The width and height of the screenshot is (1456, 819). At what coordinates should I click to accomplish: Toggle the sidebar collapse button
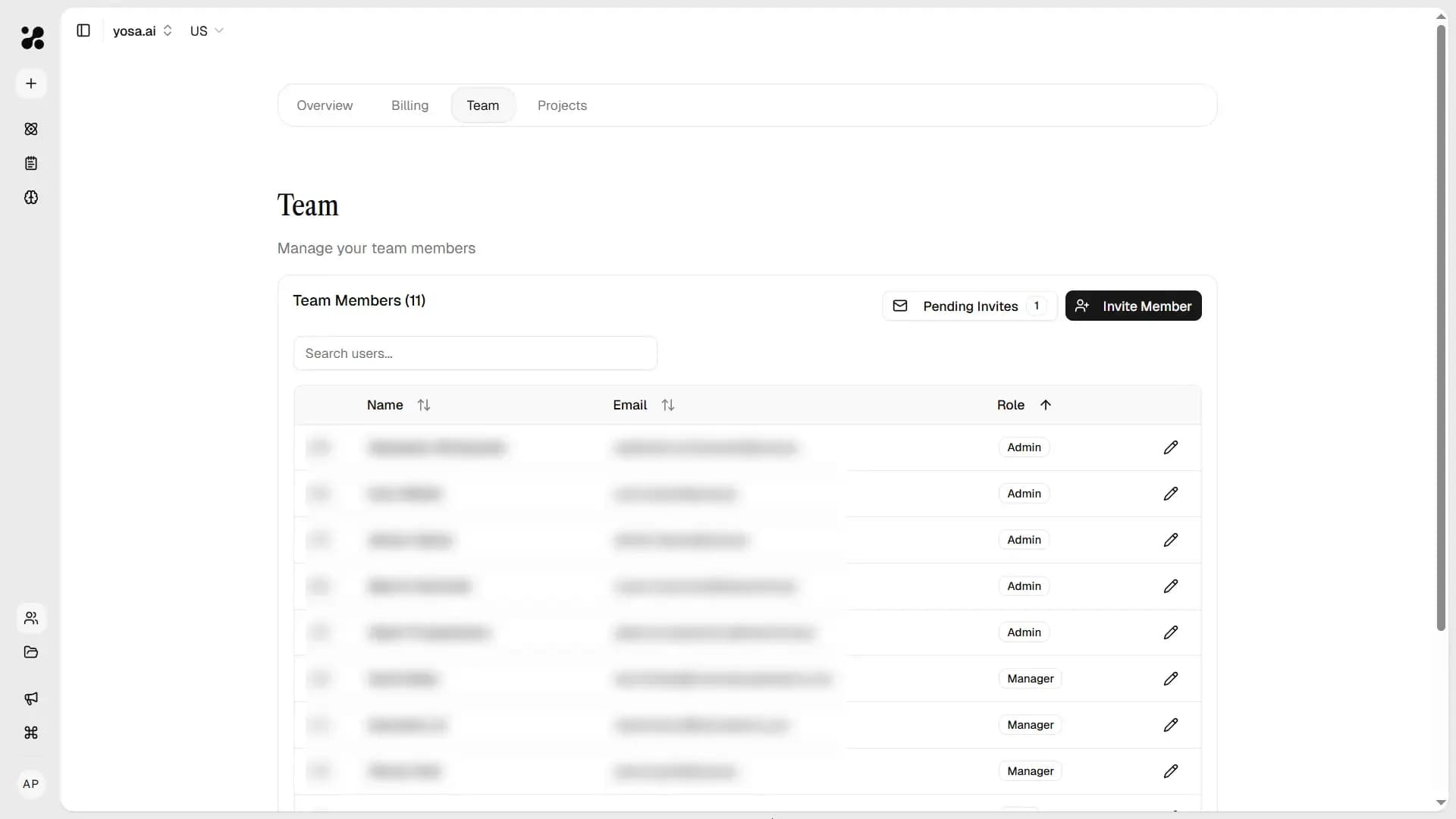pos(83,30)
